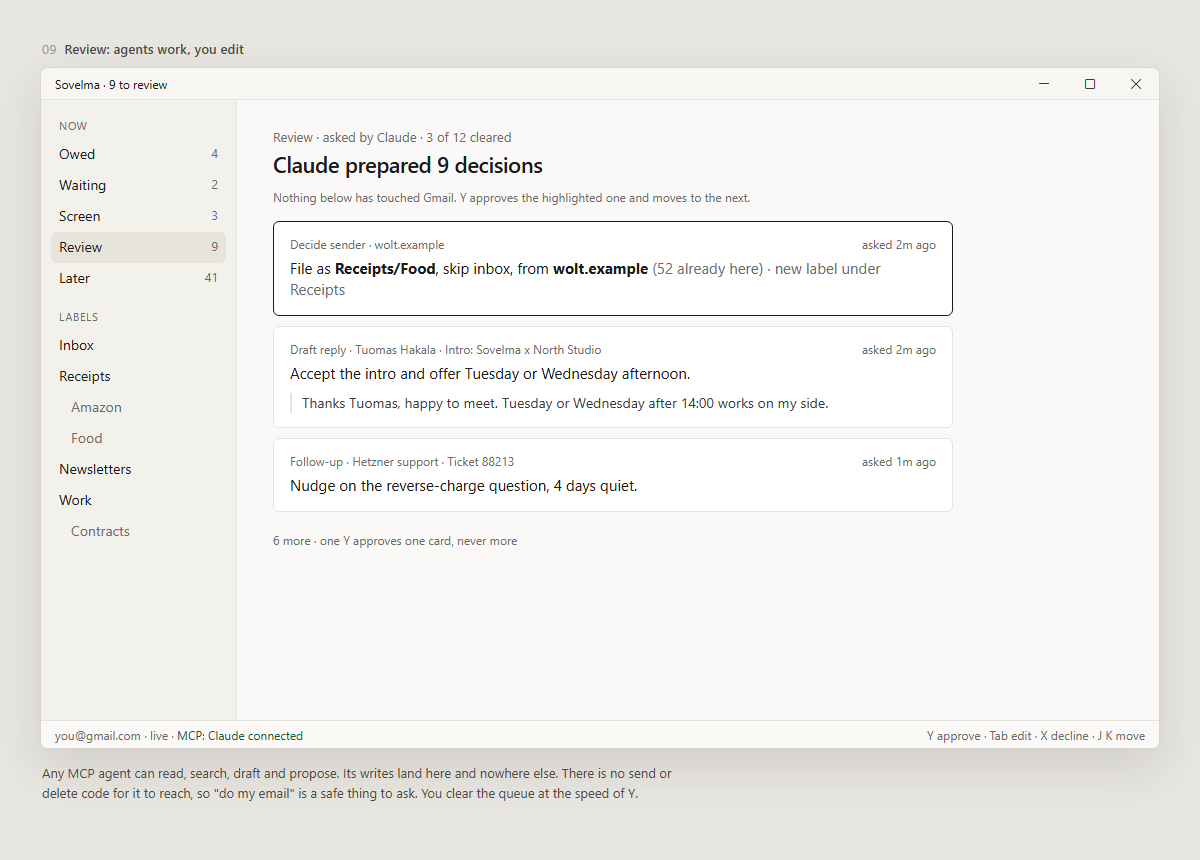Click 'asked 1m ago' on Hetzner card

pyautogui.click(x=899, y=462)
